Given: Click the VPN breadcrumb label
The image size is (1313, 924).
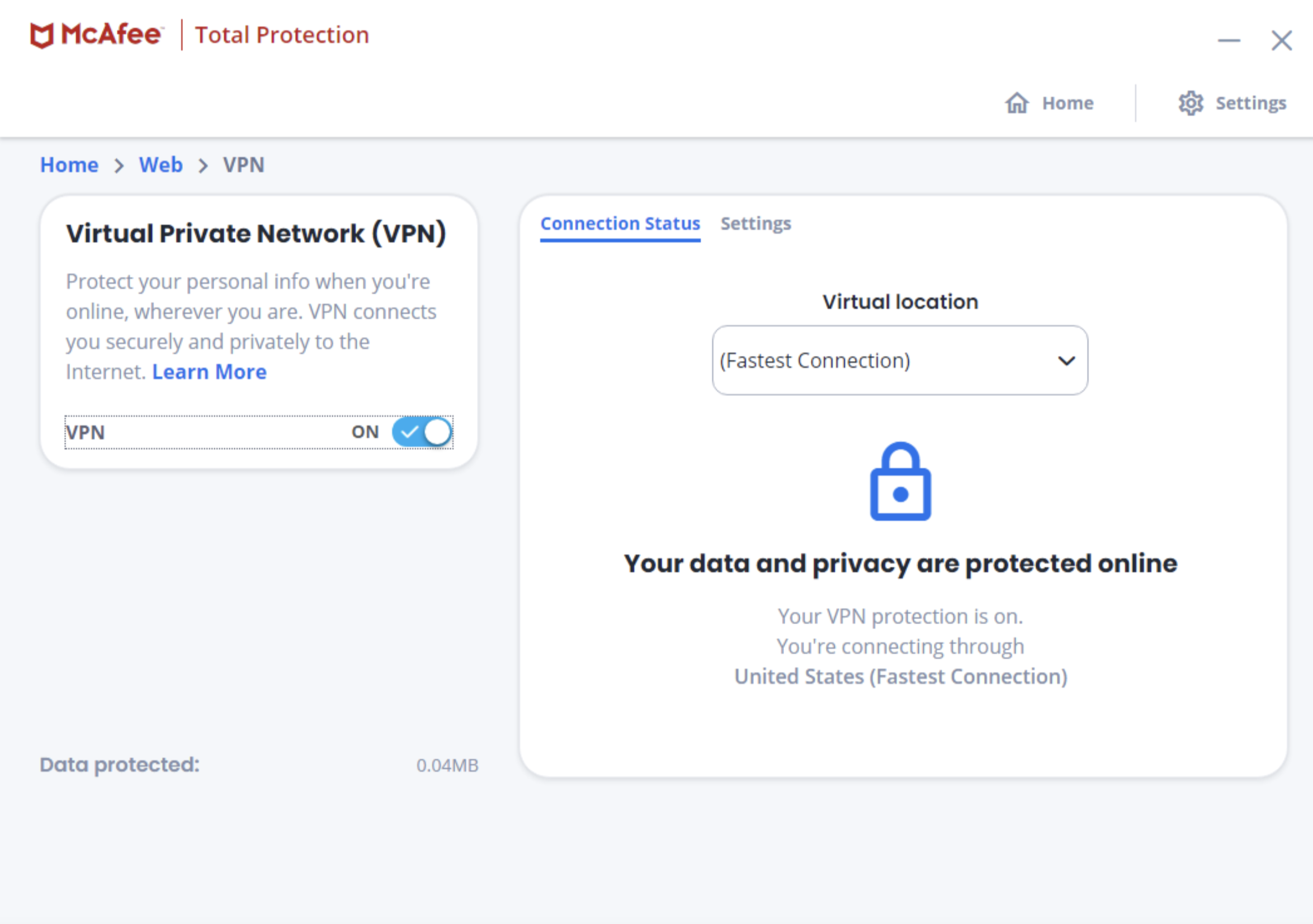Looking at the screenshot, I should click(244, 166).
